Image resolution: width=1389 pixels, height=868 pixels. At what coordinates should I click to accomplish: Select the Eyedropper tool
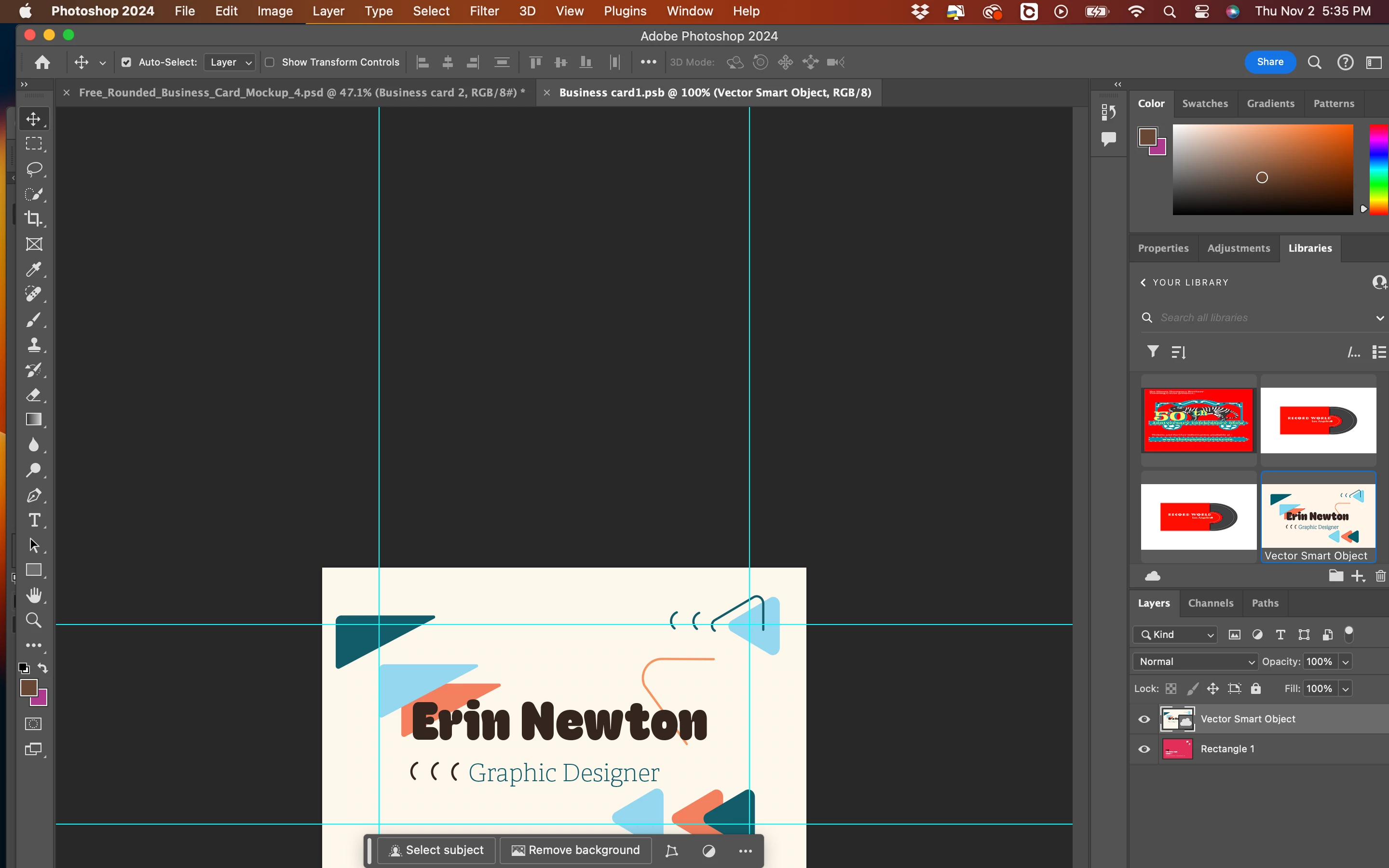[34, 269]
